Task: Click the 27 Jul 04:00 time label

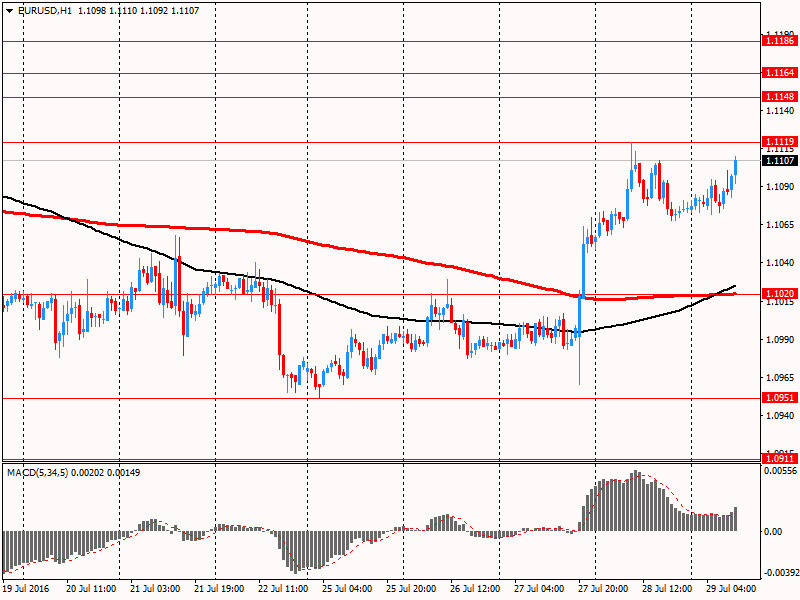Action: (x=539, y=589)
